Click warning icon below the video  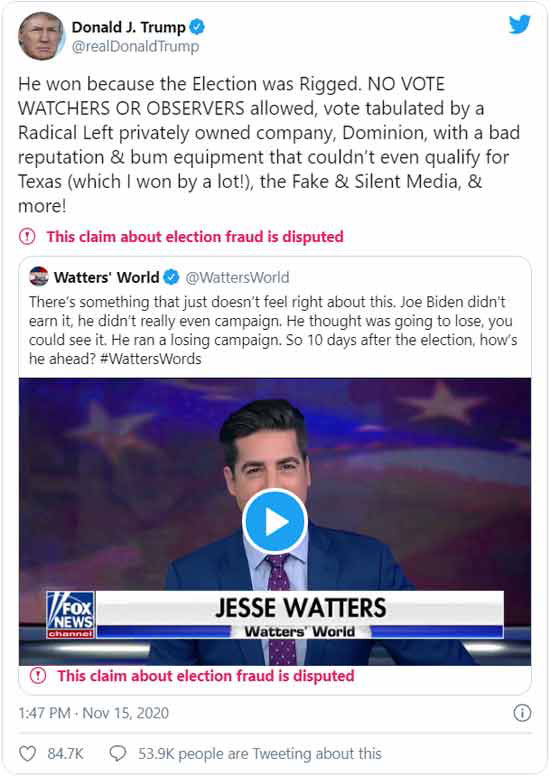(38, 675)
